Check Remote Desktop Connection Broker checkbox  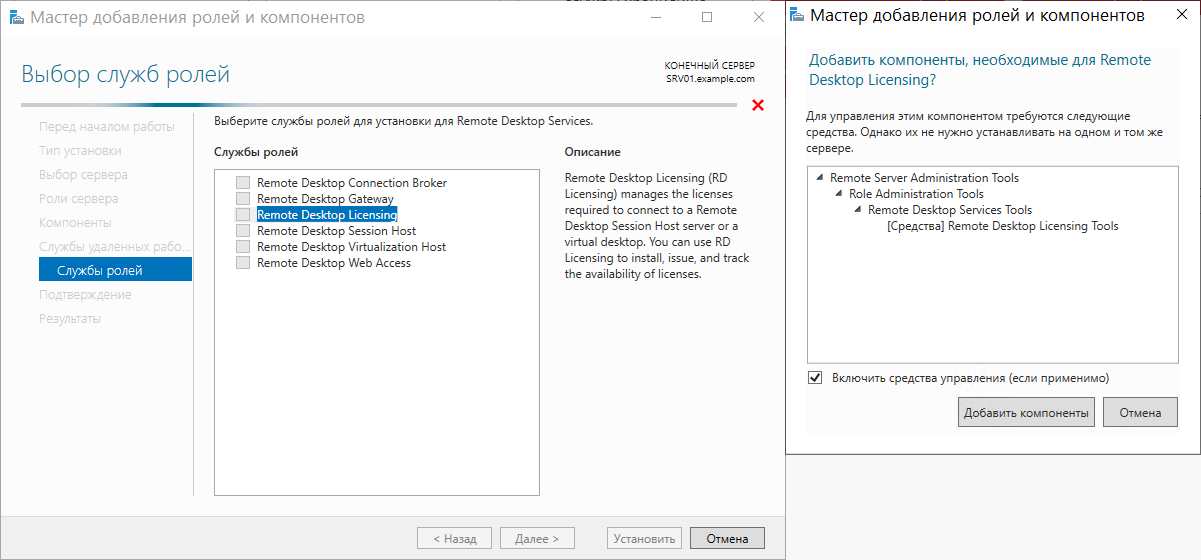point(243,183)
